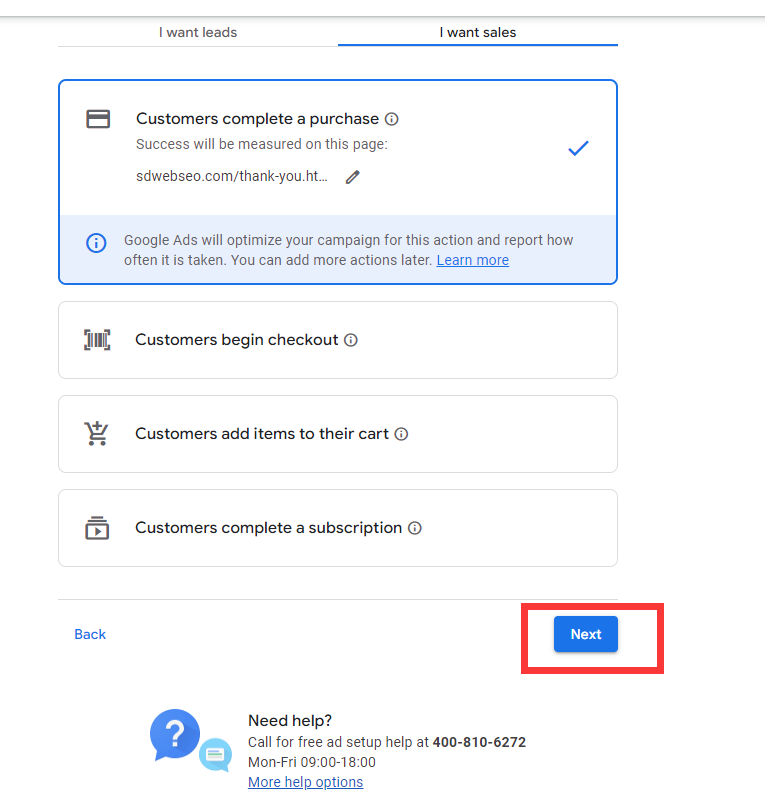Select Customers complete a subscription option
Image resolution: width=765 pixels, height=800 pixels.
[x=338, y=528]
